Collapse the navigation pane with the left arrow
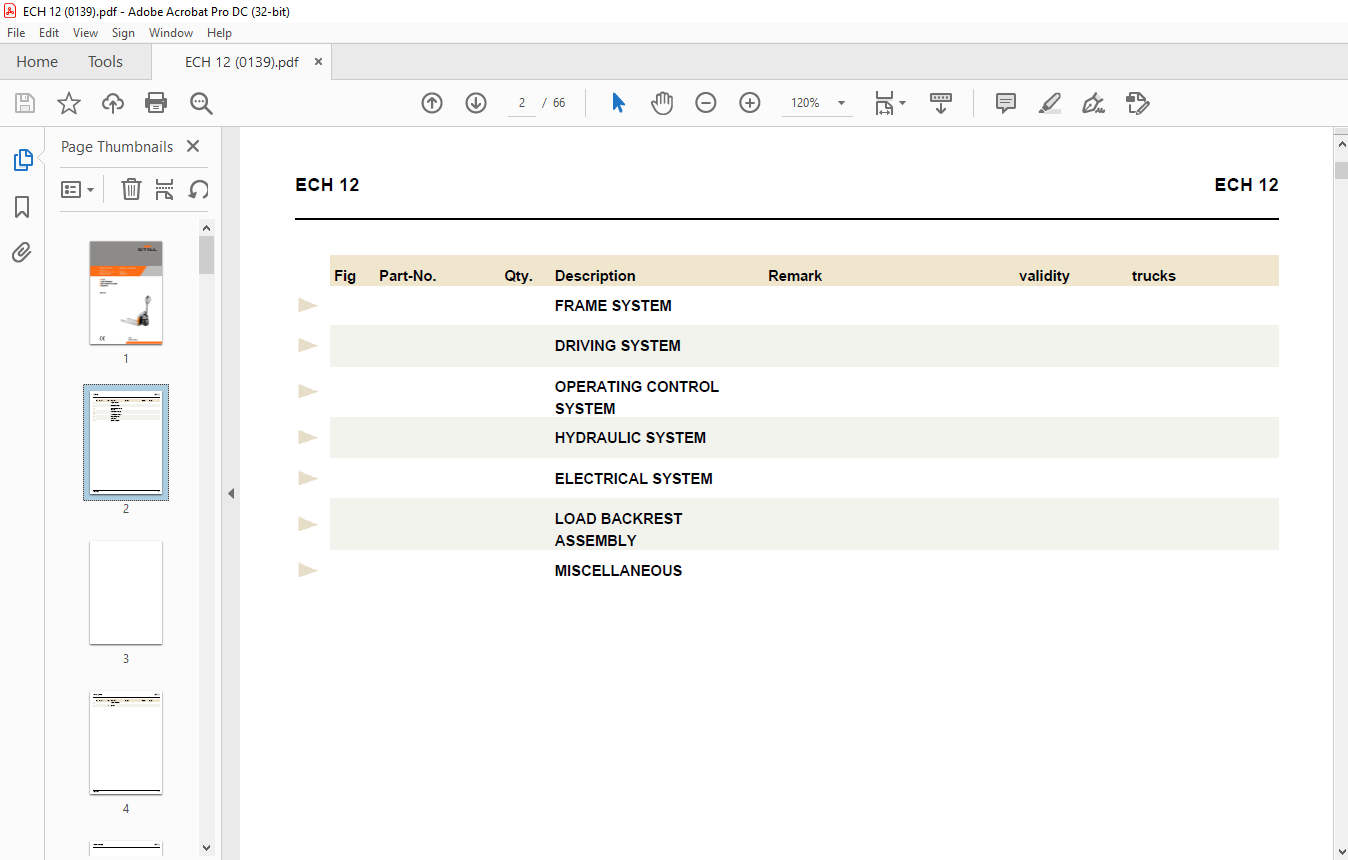 tap(231, 493)
